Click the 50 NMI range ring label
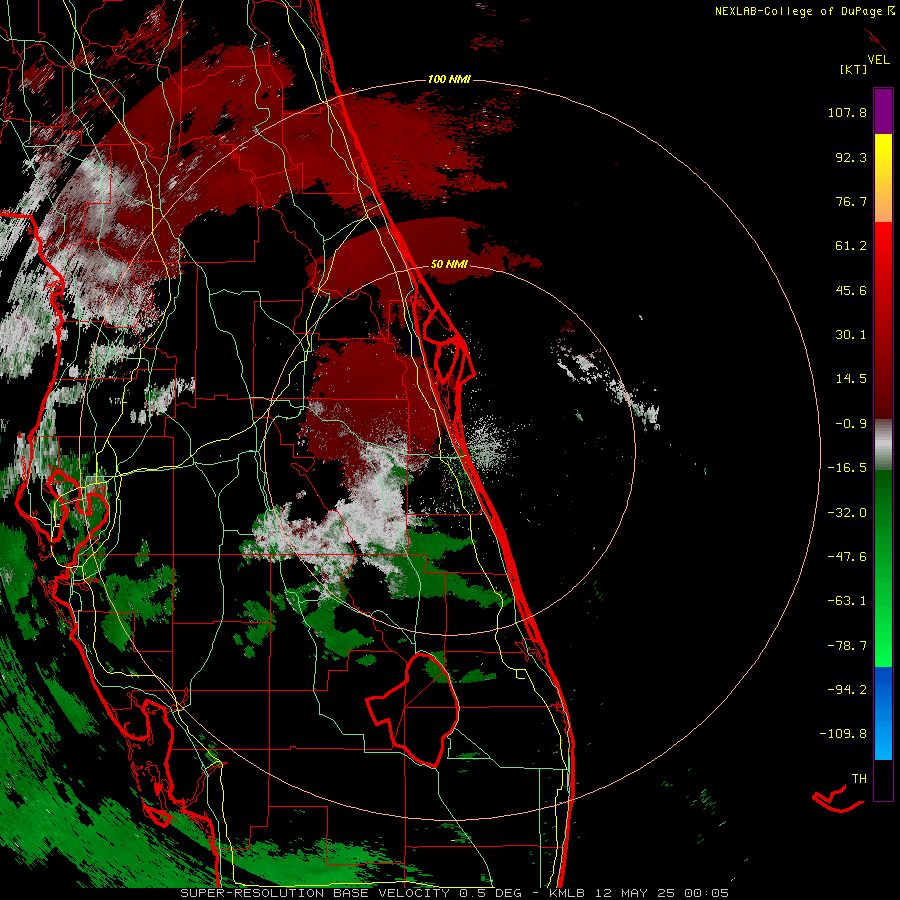 (449, 264)
